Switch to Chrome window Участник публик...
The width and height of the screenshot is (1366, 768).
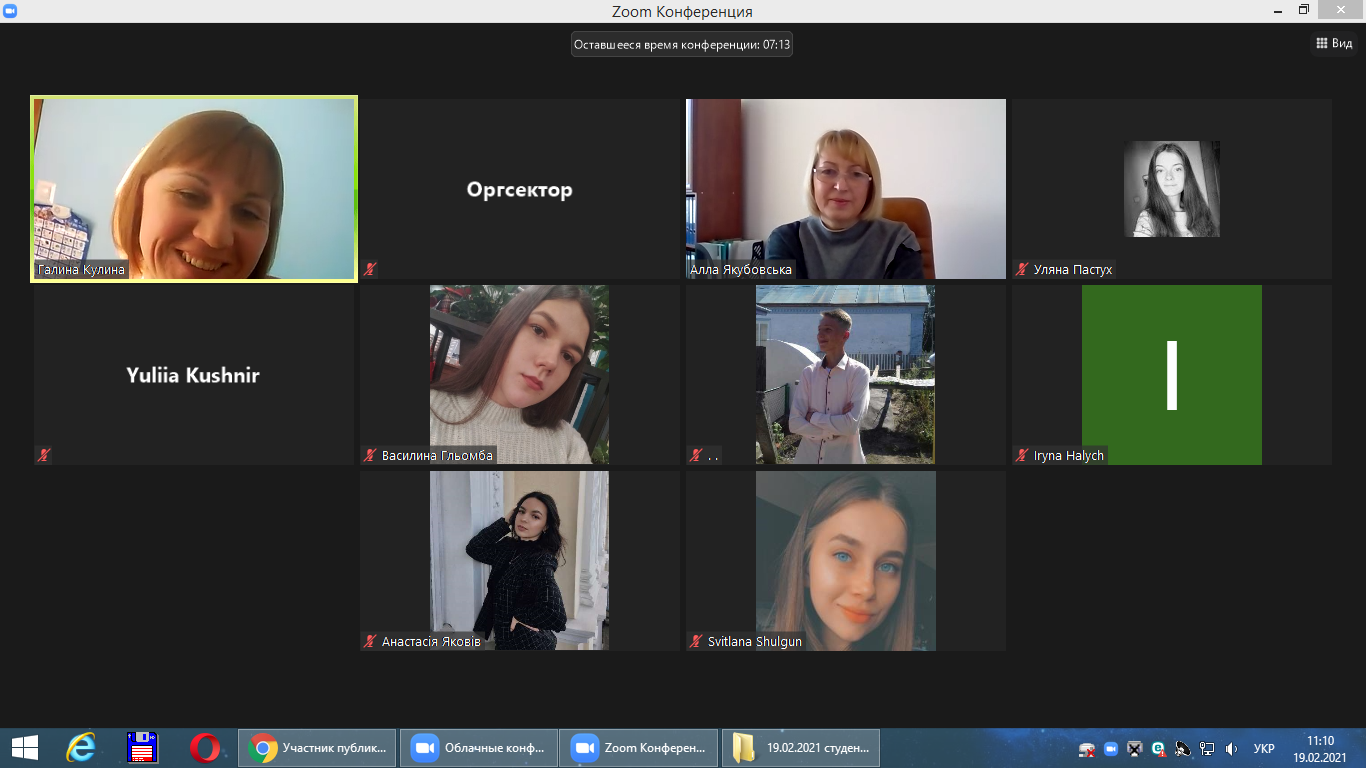317,747
